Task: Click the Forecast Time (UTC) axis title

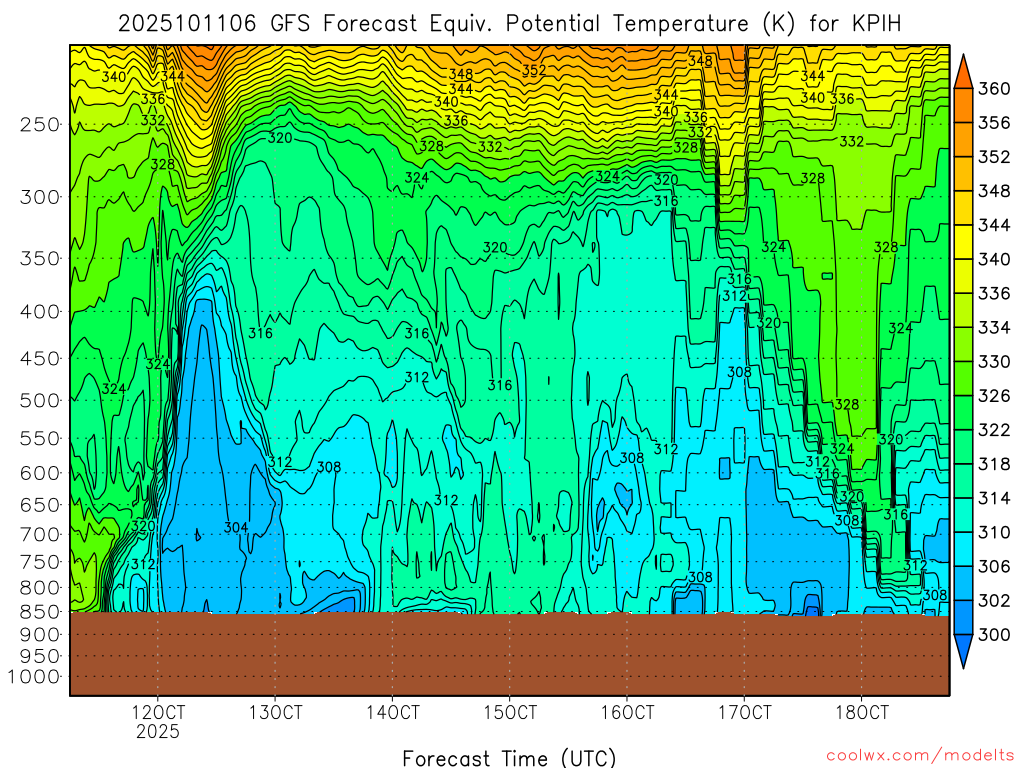Action: [509, 758]
